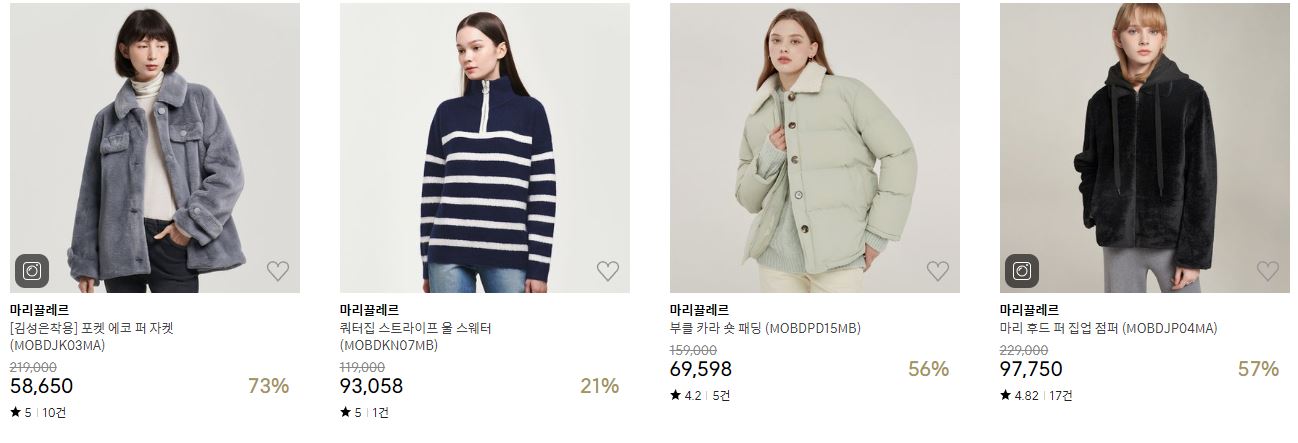Screen dimensions: 1298x443
Task: Open mint padding jacket product image
Action: tap(815, 148)
